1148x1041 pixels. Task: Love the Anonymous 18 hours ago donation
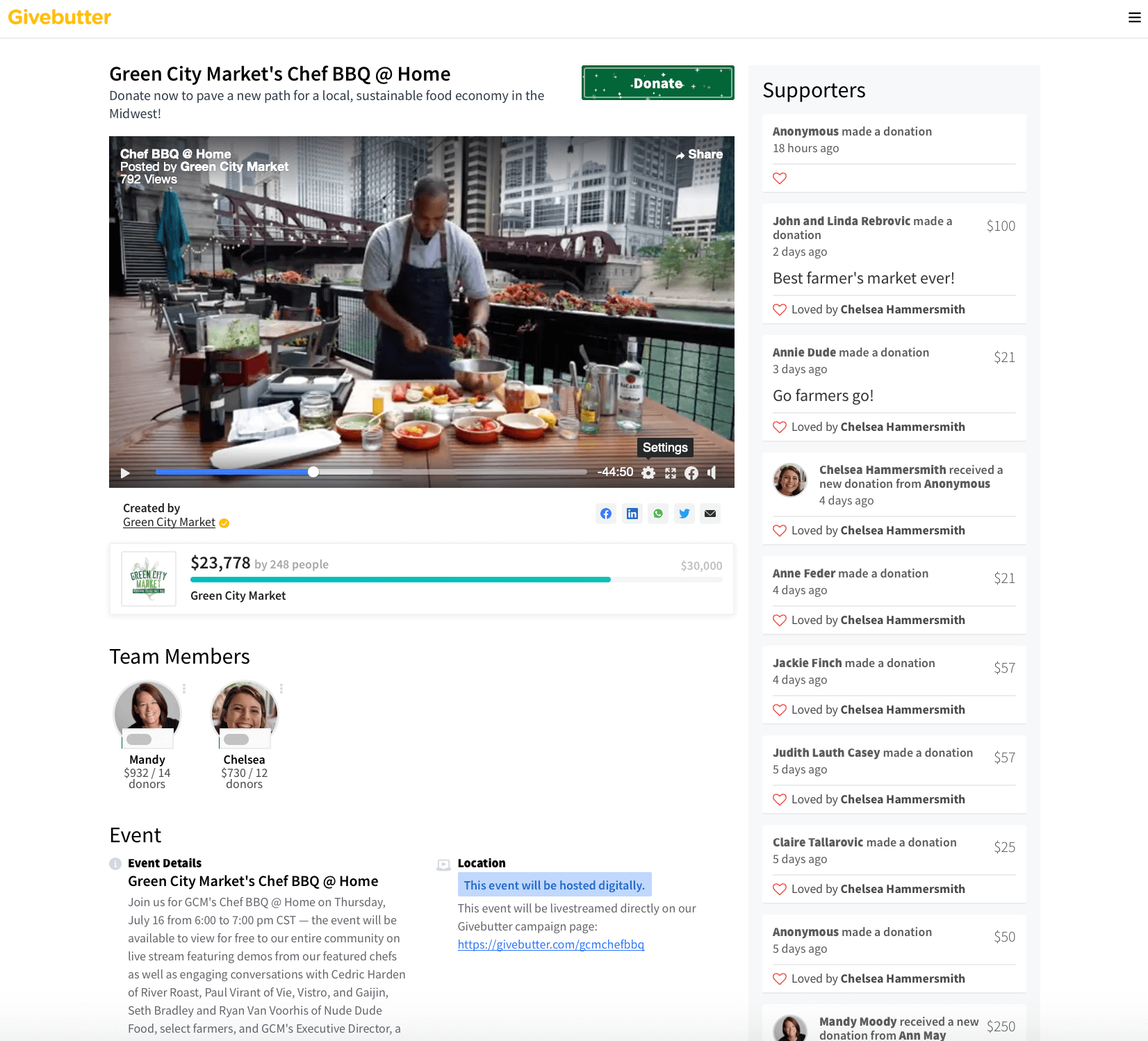point(780,179)
